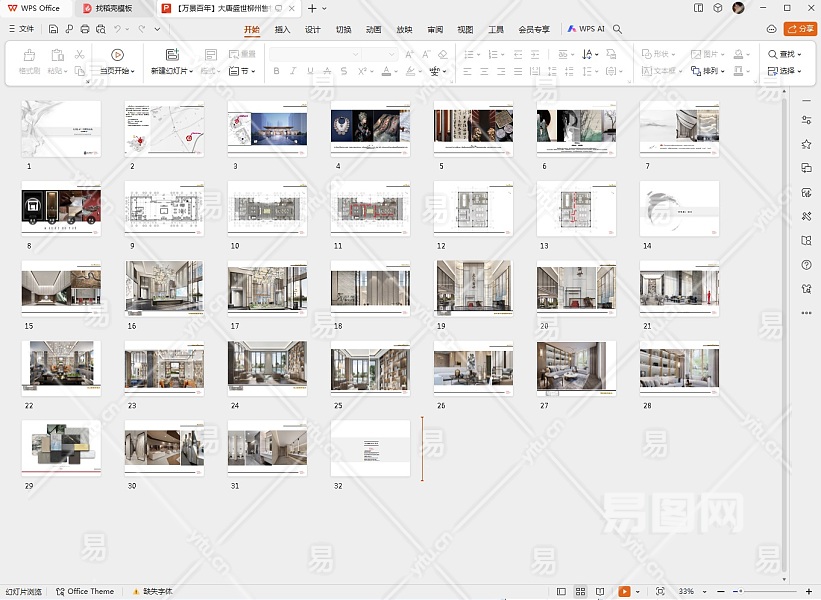Switch to the 插入 ribbon tab
This screenshot has height=600, width=821.
pos(283,30)
